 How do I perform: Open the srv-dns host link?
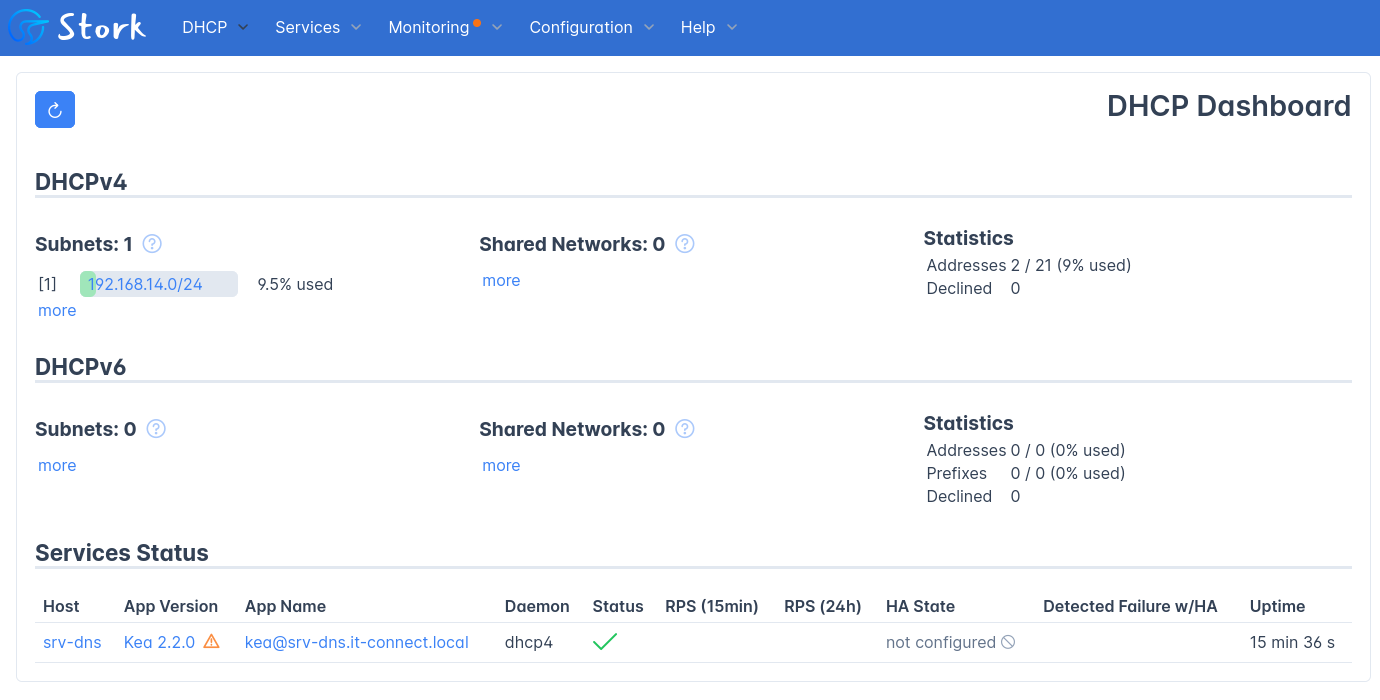pos(72,641)
